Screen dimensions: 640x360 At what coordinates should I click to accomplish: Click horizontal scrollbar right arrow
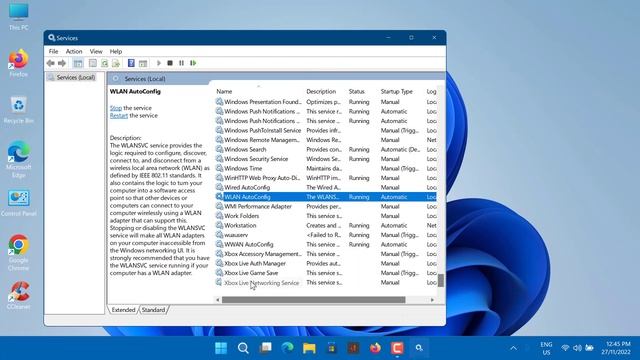coord(432,300)
